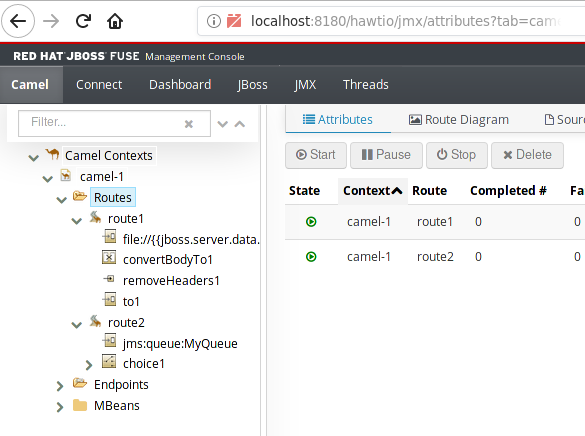Click the Start button
The height and width of the screenshot is (436, 585).
[x=316, y=155]
